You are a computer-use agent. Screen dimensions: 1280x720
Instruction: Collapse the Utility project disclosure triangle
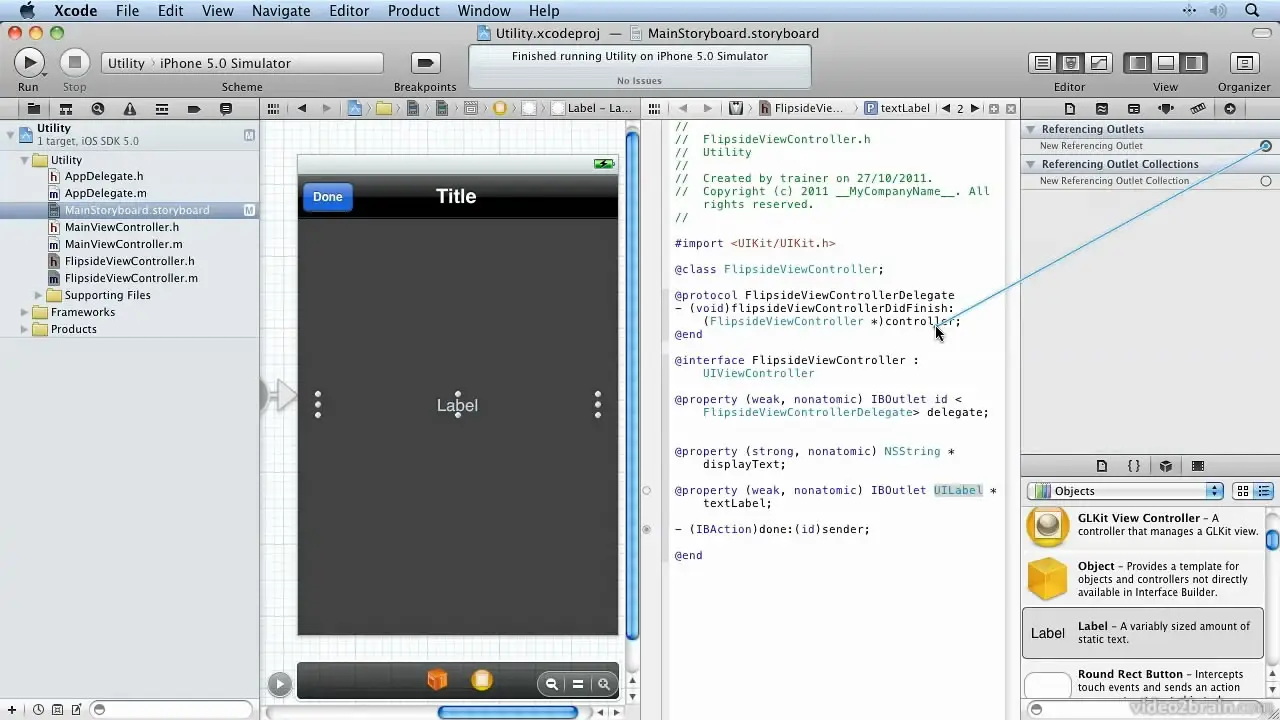[10, 134]
